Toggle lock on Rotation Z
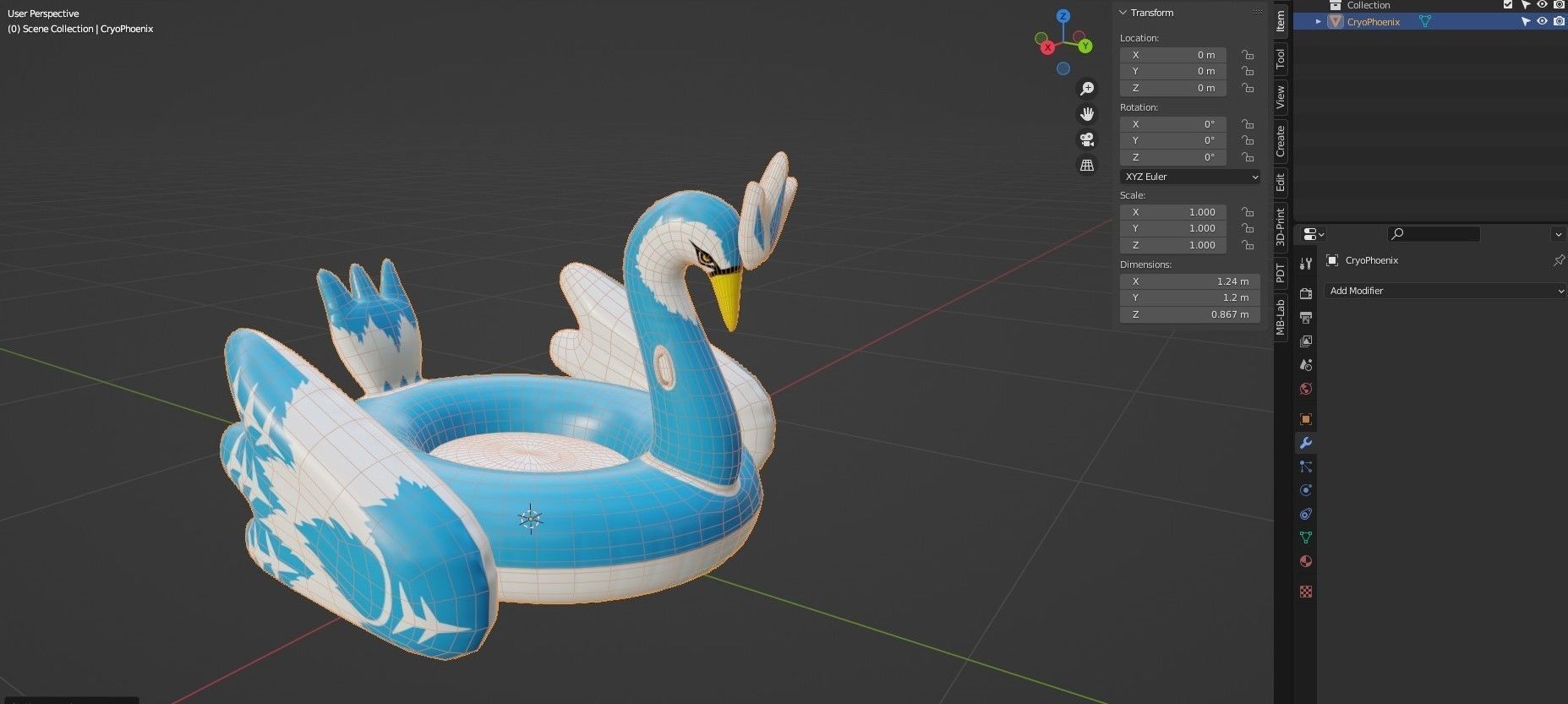1568x704 pixels. pyautogui.click(x=1248, y=157)
